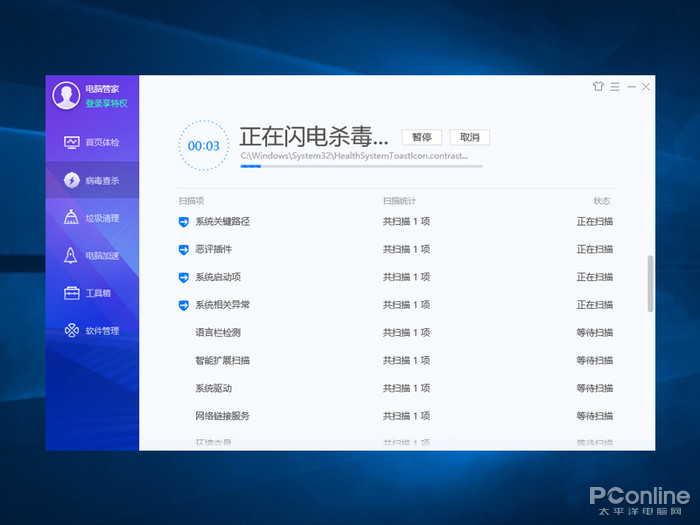
Task: Click the scanned file path text
Action: [354, 156]
